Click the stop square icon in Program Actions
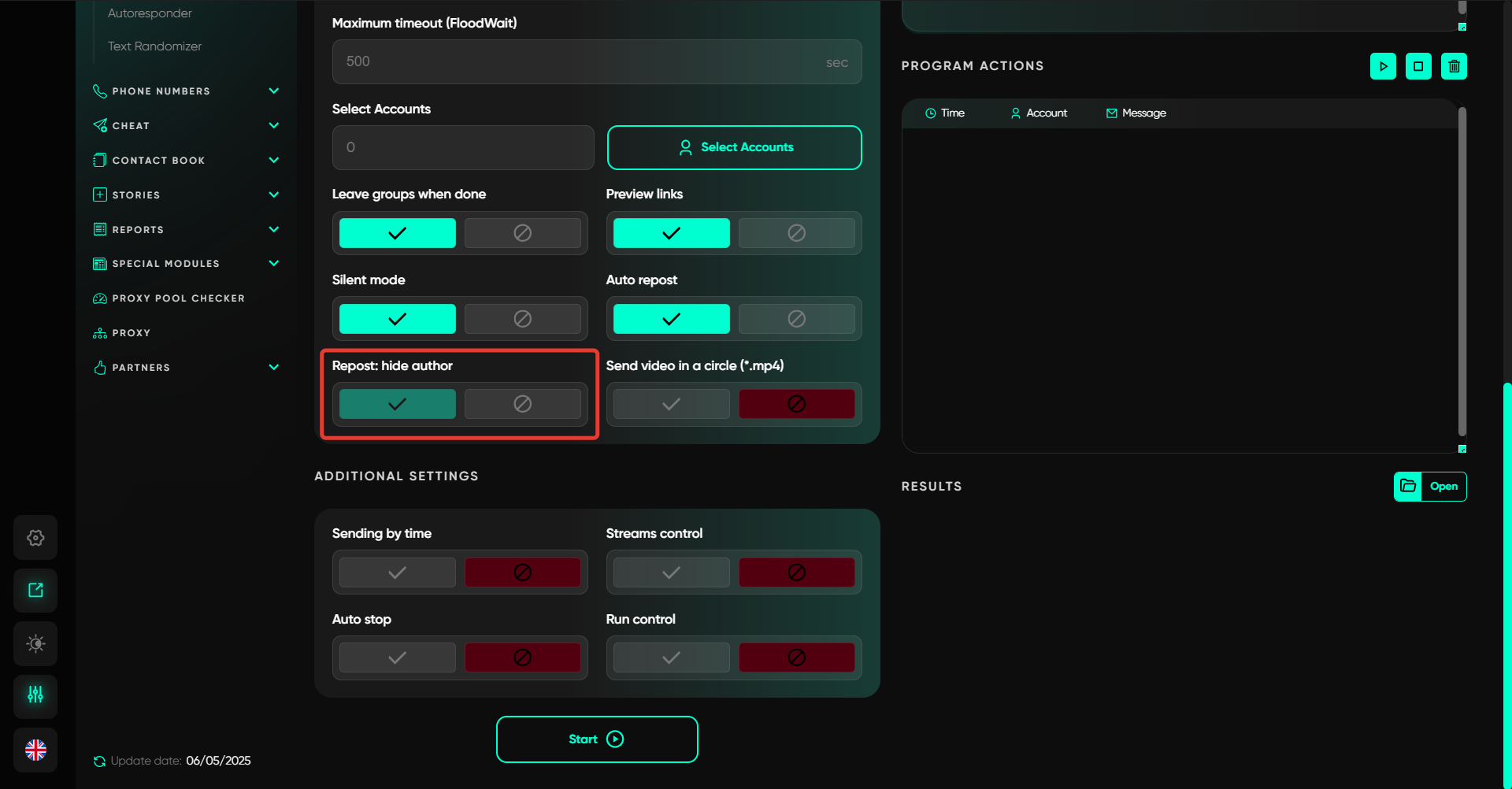 pos(1418,66)
